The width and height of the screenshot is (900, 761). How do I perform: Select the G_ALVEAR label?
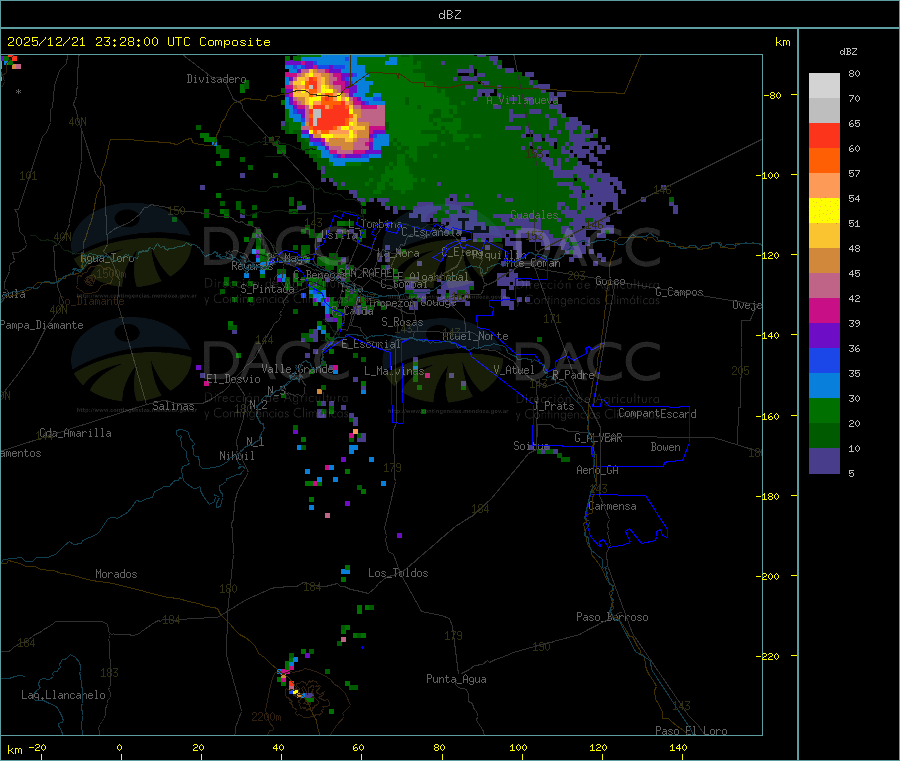click(x=598, y=438)
